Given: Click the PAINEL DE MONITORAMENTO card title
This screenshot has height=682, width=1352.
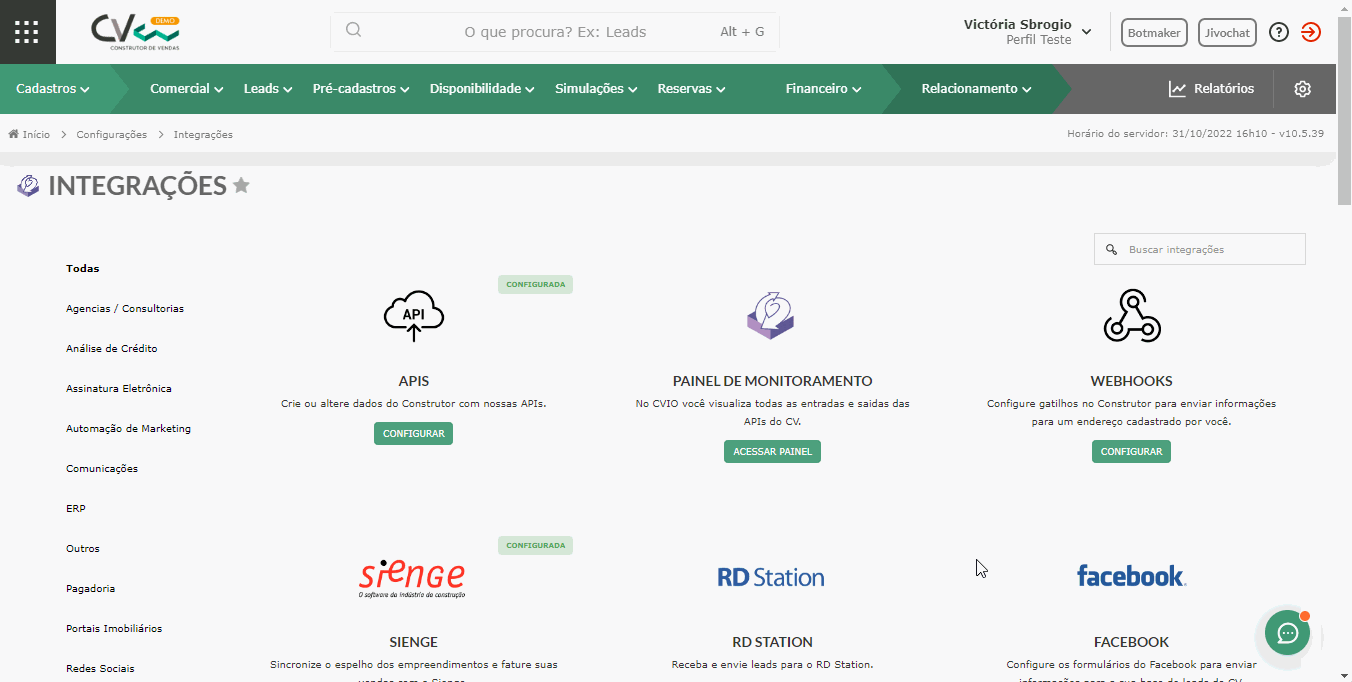Looking at the screenshot, I should (x=772, y=381).
